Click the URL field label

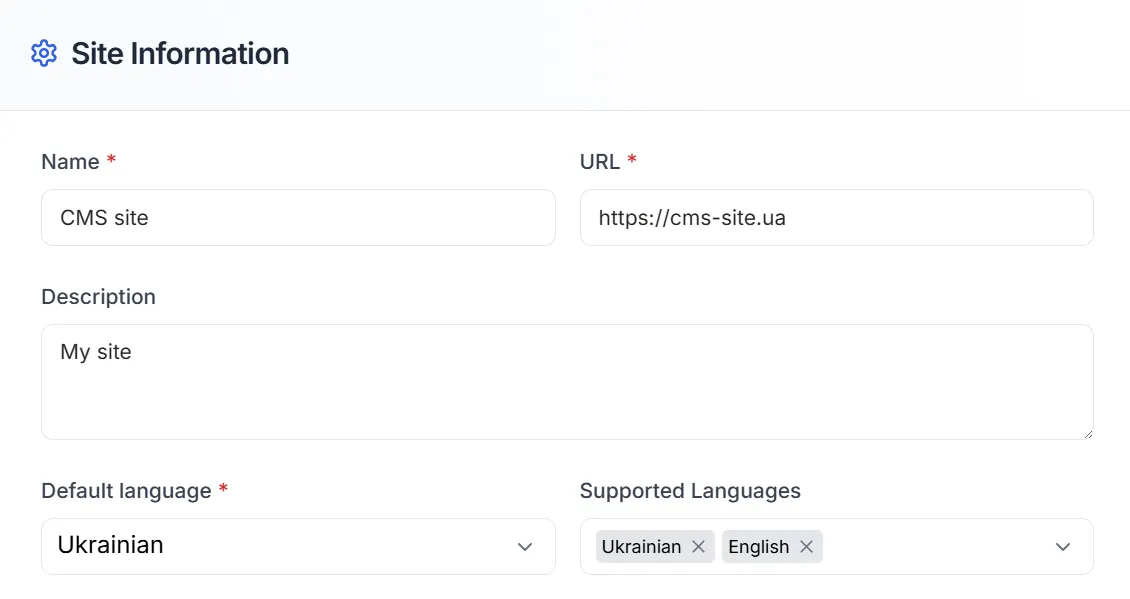pos(600,161)
